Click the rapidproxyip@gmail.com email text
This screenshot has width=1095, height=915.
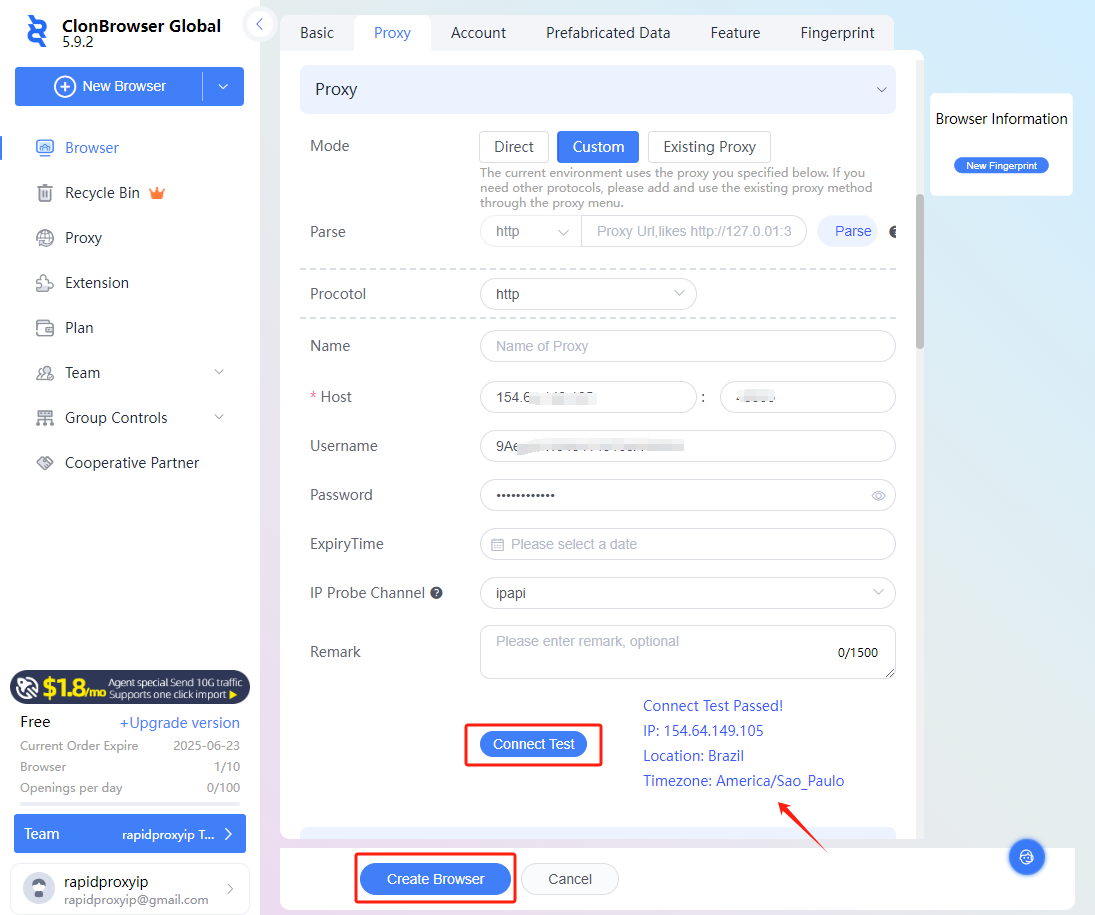click(136, 900)
